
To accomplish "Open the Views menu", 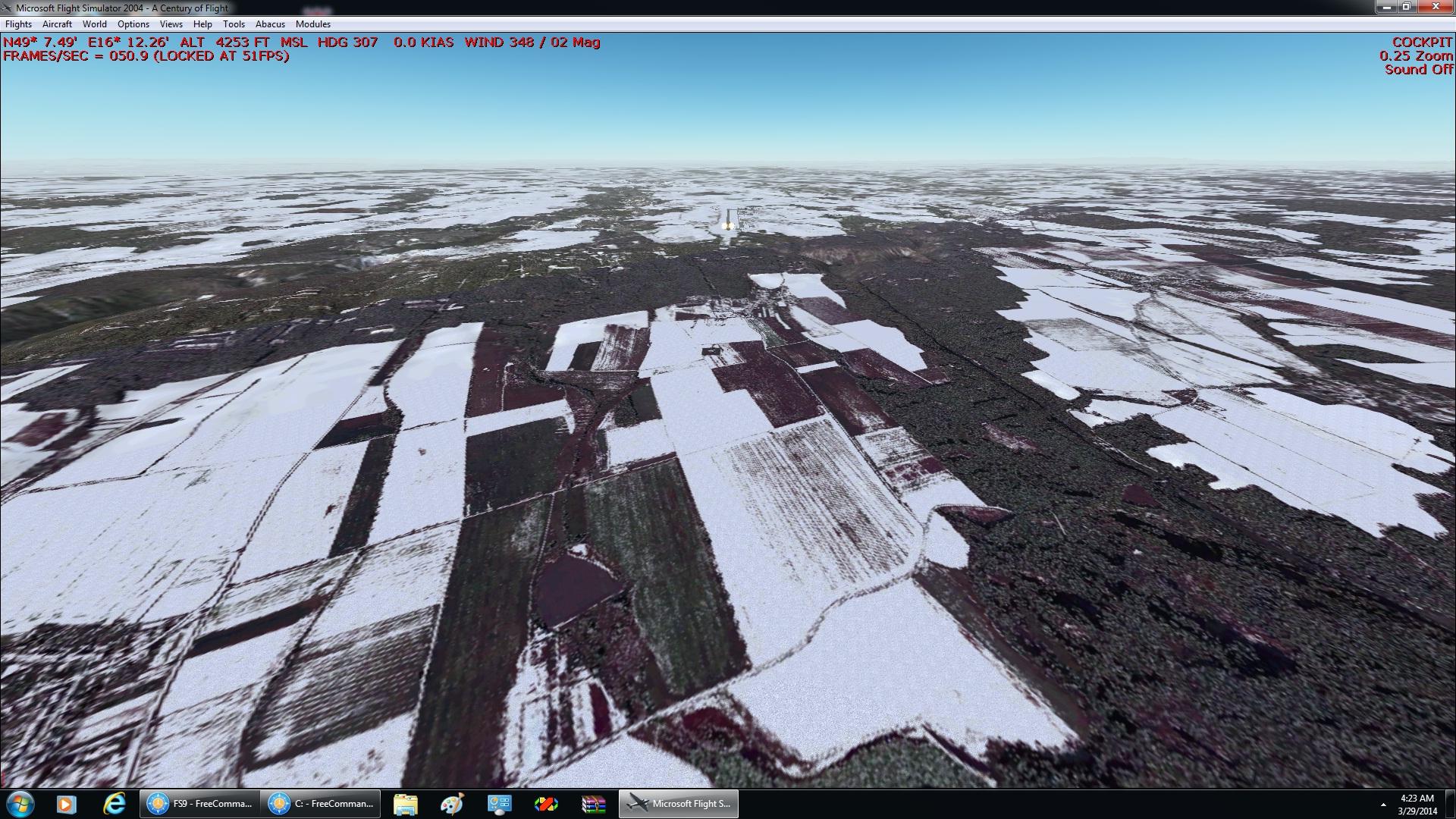I will tap(171, 24).
